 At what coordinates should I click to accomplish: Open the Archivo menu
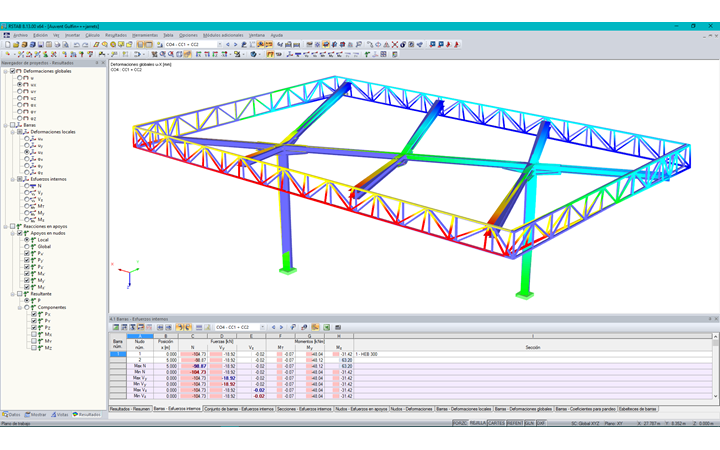click(20, 35)
